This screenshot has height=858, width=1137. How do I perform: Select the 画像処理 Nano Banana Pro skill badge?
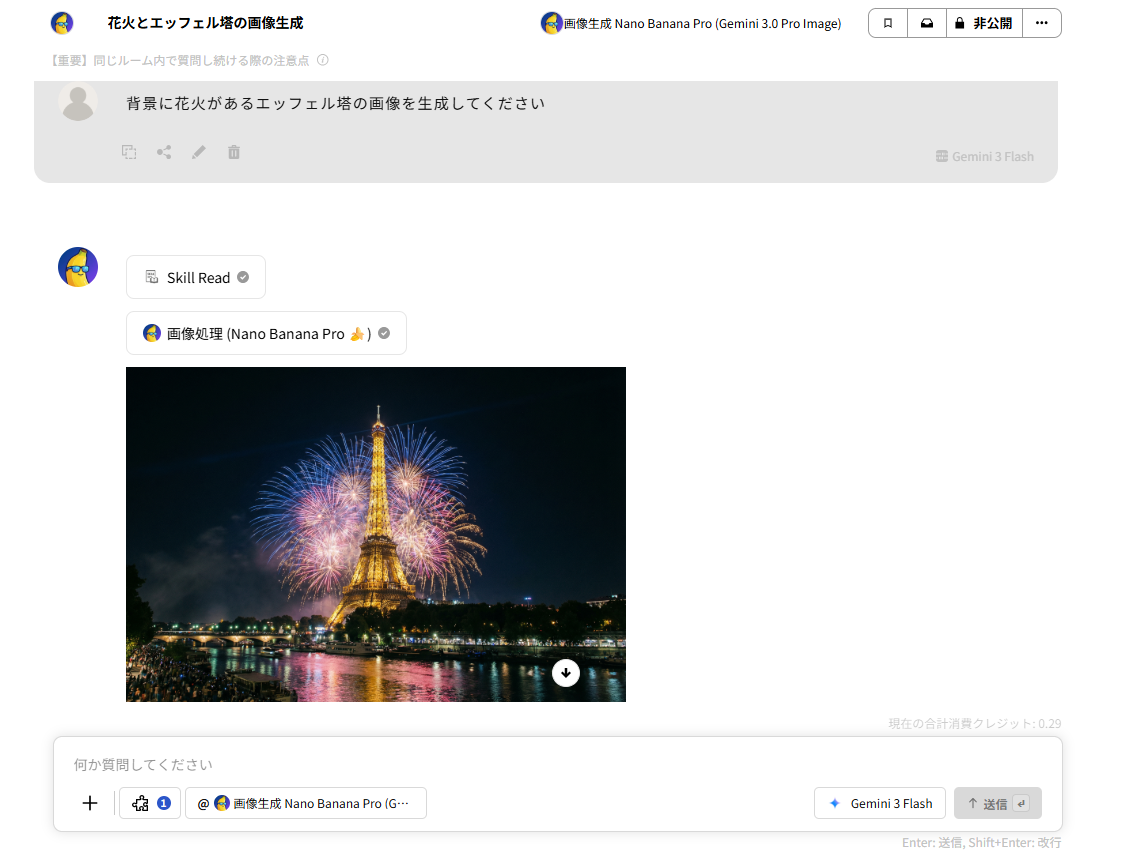(x=265, y=333)
